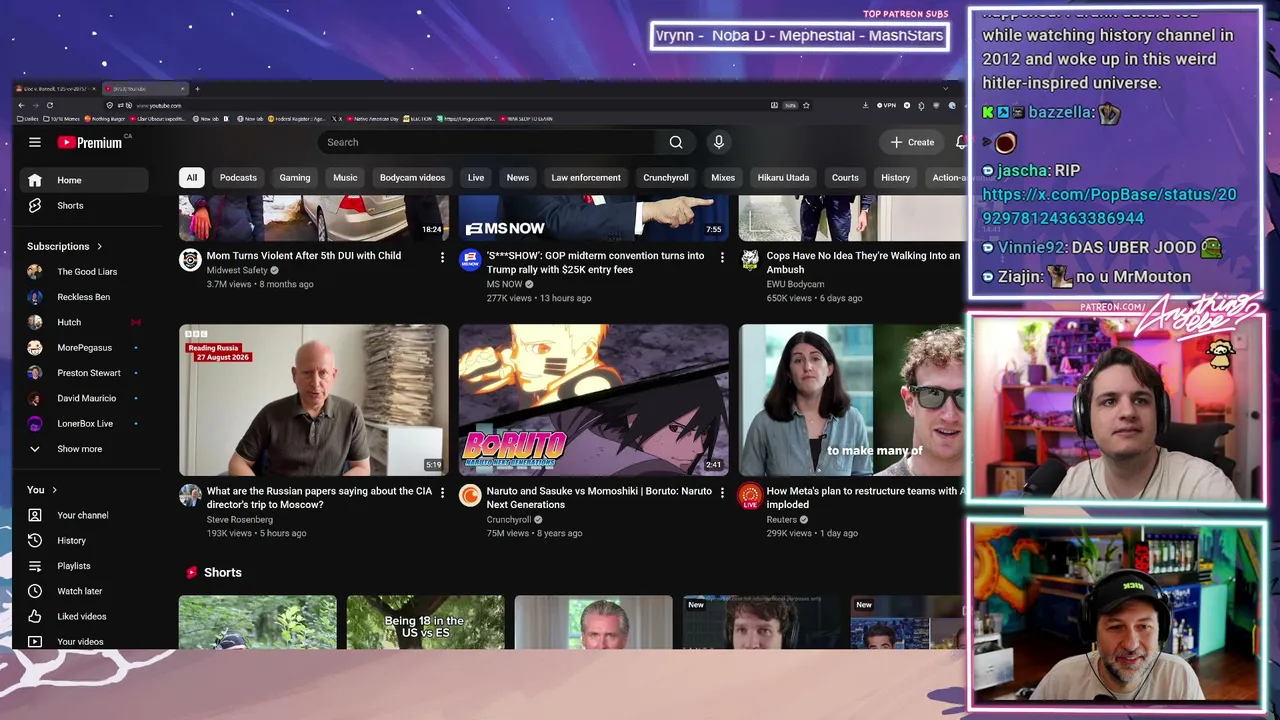Select the All filter chip

tap(191, 178)
